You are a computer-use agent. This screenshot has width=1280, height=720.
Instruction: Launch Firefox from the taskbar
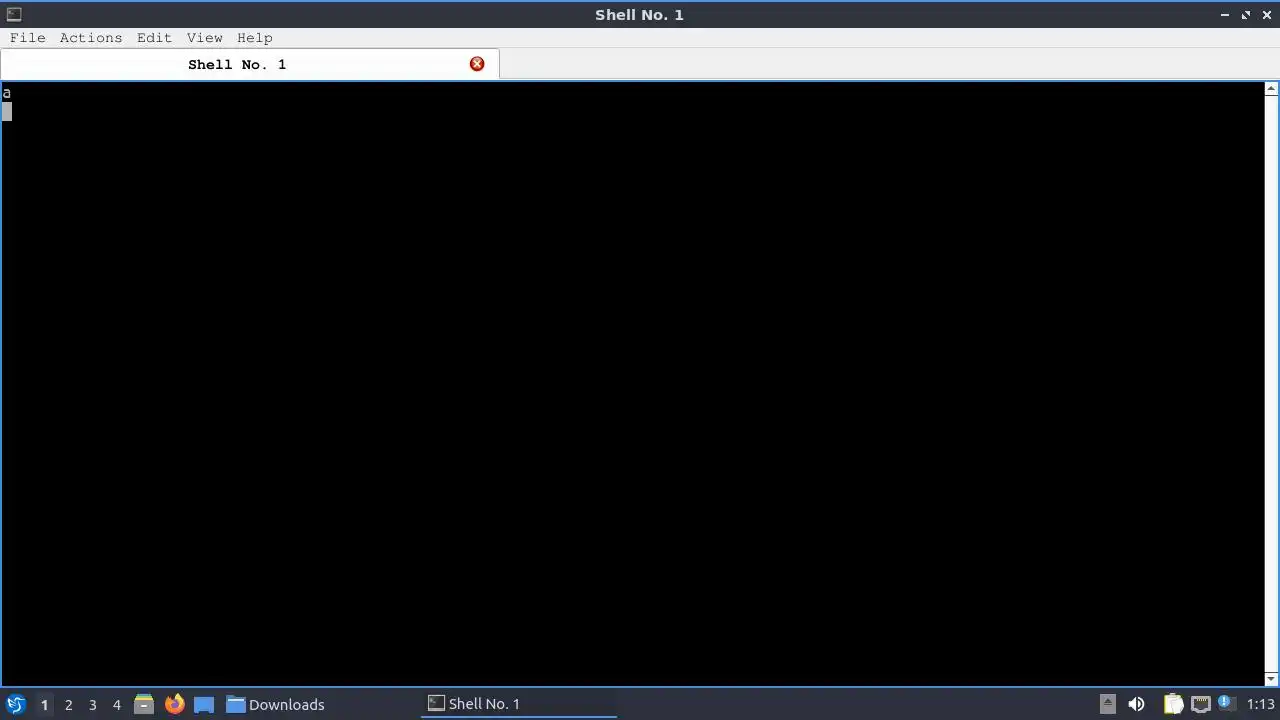(174, 704)
